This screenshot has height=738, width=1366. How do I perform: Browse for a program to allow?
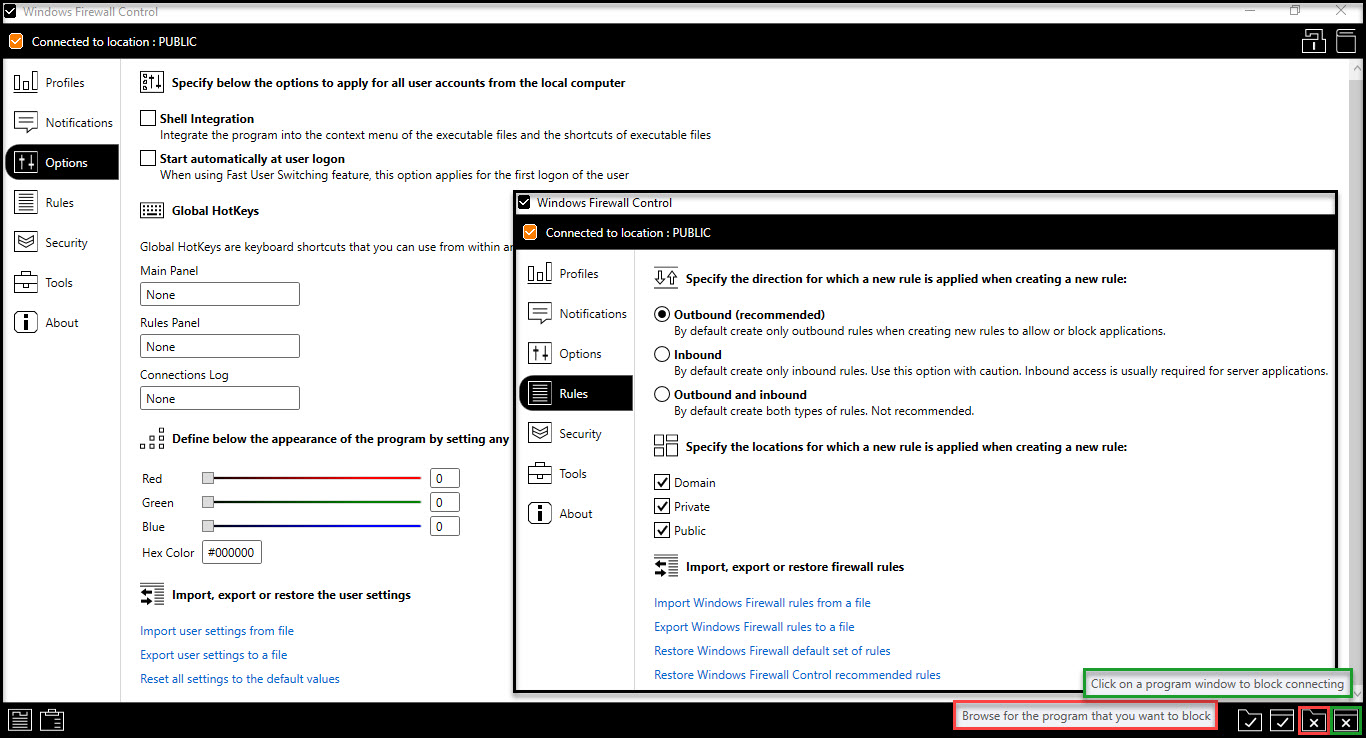(1249, 720)
